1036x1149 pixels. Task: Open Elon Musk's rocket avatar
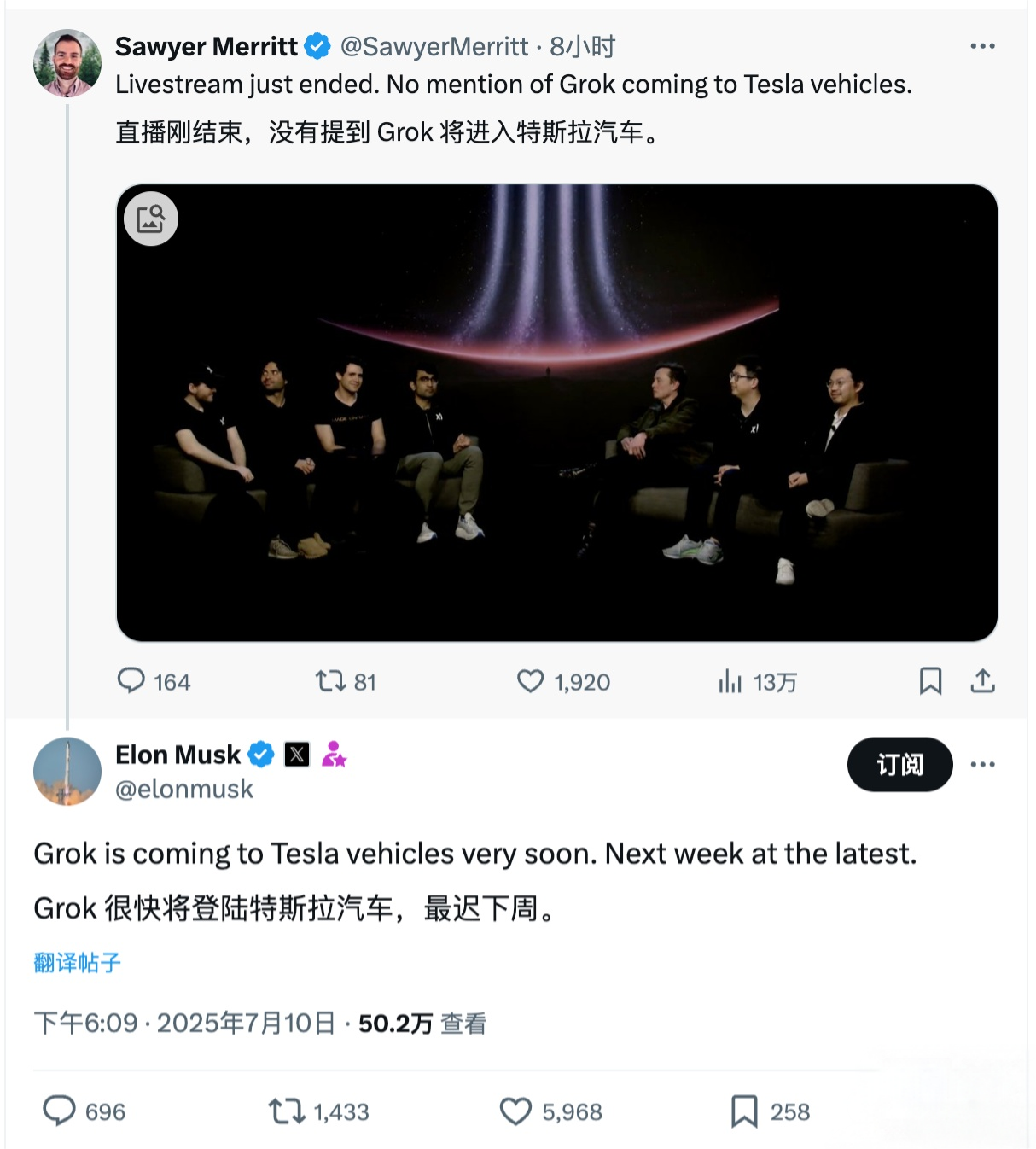pyautogui.click(x=67, y=771)
